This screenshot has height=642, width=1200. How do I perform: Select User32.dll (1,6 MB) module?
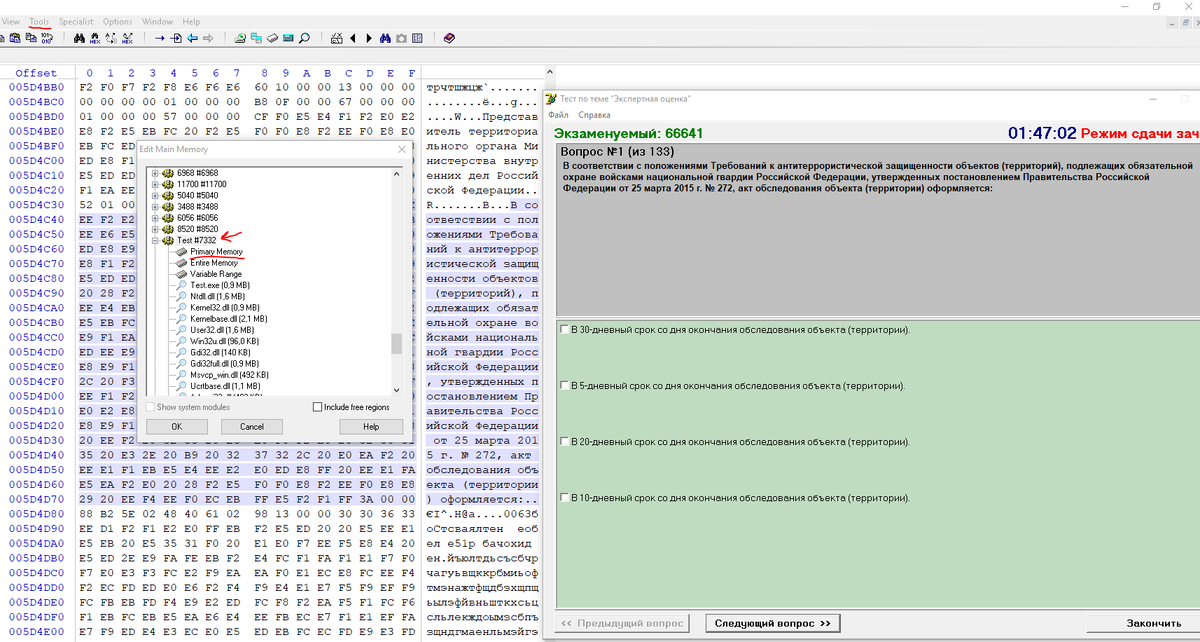[223, 329]
